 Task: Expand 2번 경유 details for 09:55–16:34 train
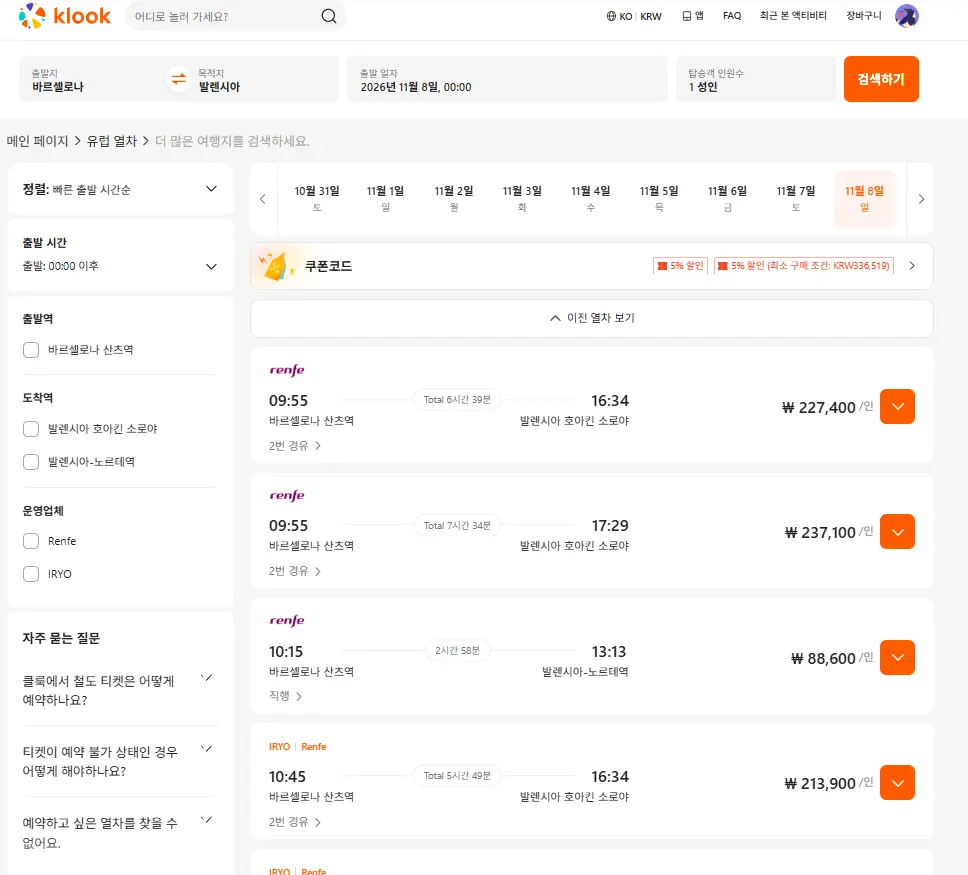294,446
